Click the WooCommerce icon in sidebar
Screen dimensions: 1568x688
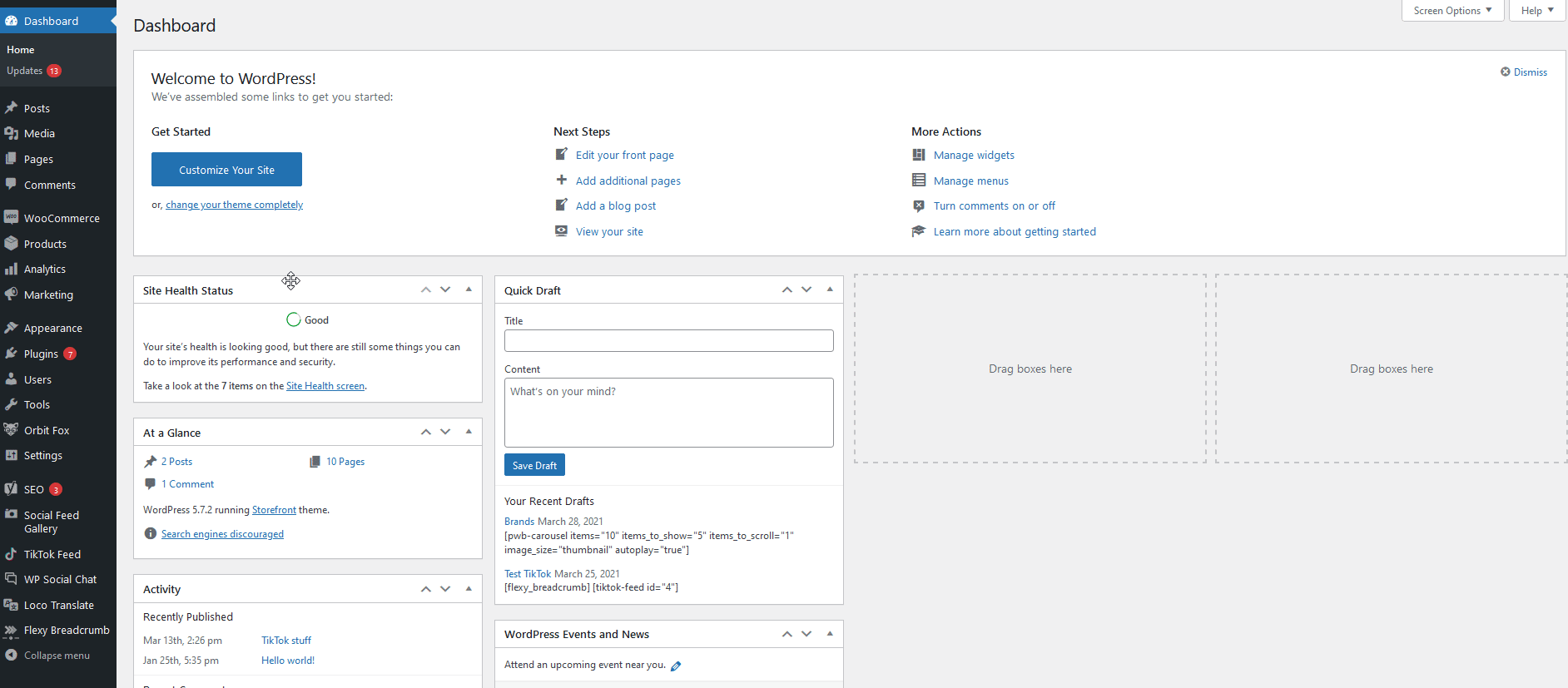click(x=11, y=218)
